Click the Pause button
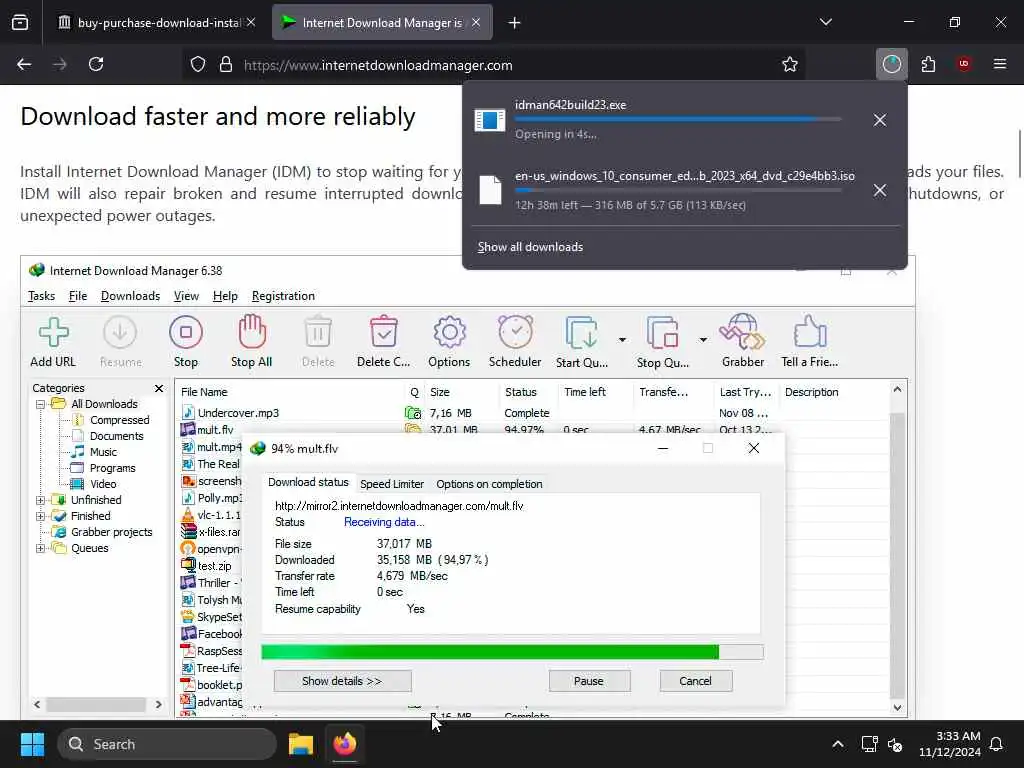The width and height of the screenshot is (1024, 768). click(x=589, y=680)
